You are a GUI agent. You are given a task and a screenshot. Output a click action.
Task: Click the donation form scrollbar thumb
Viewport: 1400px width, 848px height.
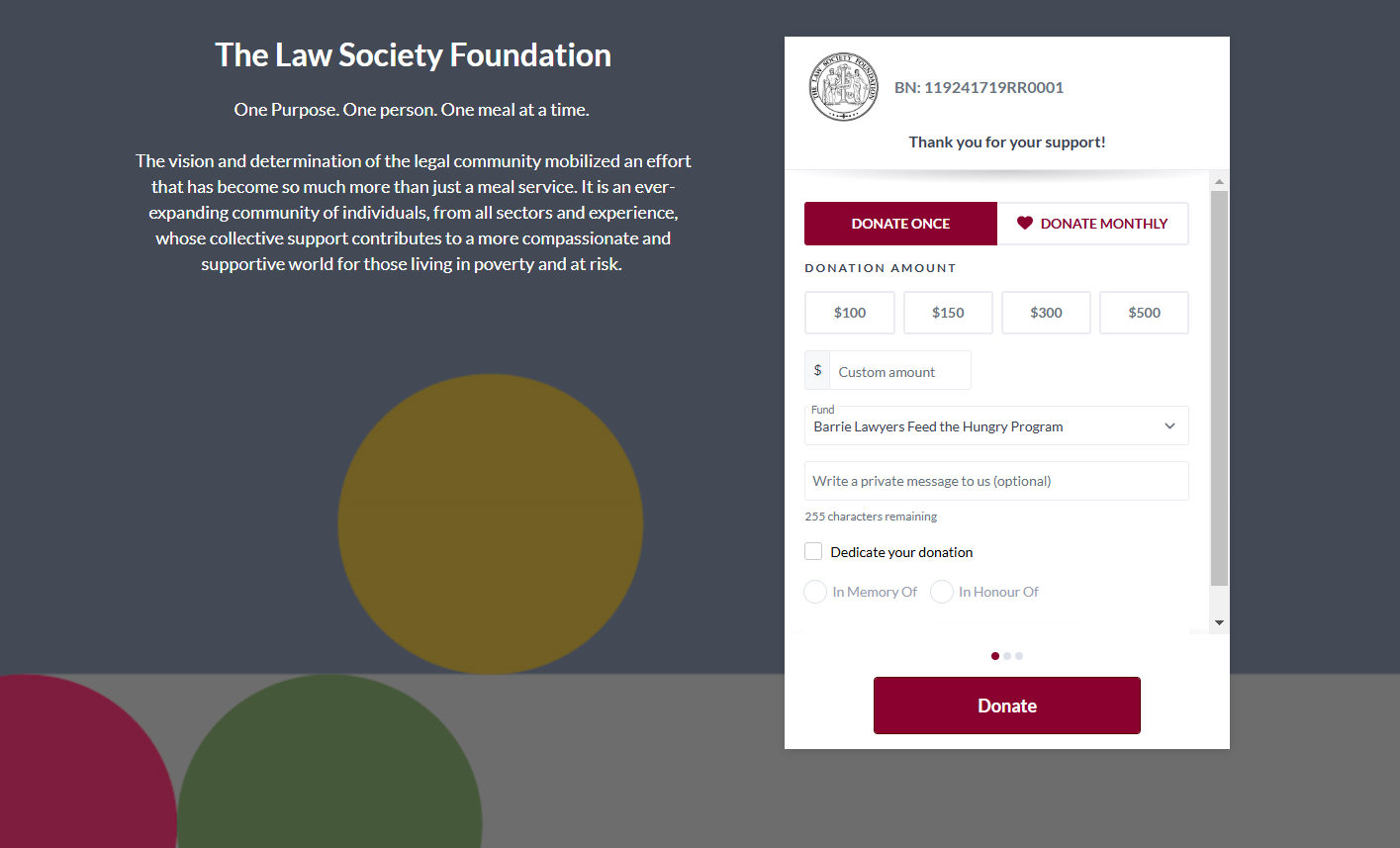click(1219, 386)
